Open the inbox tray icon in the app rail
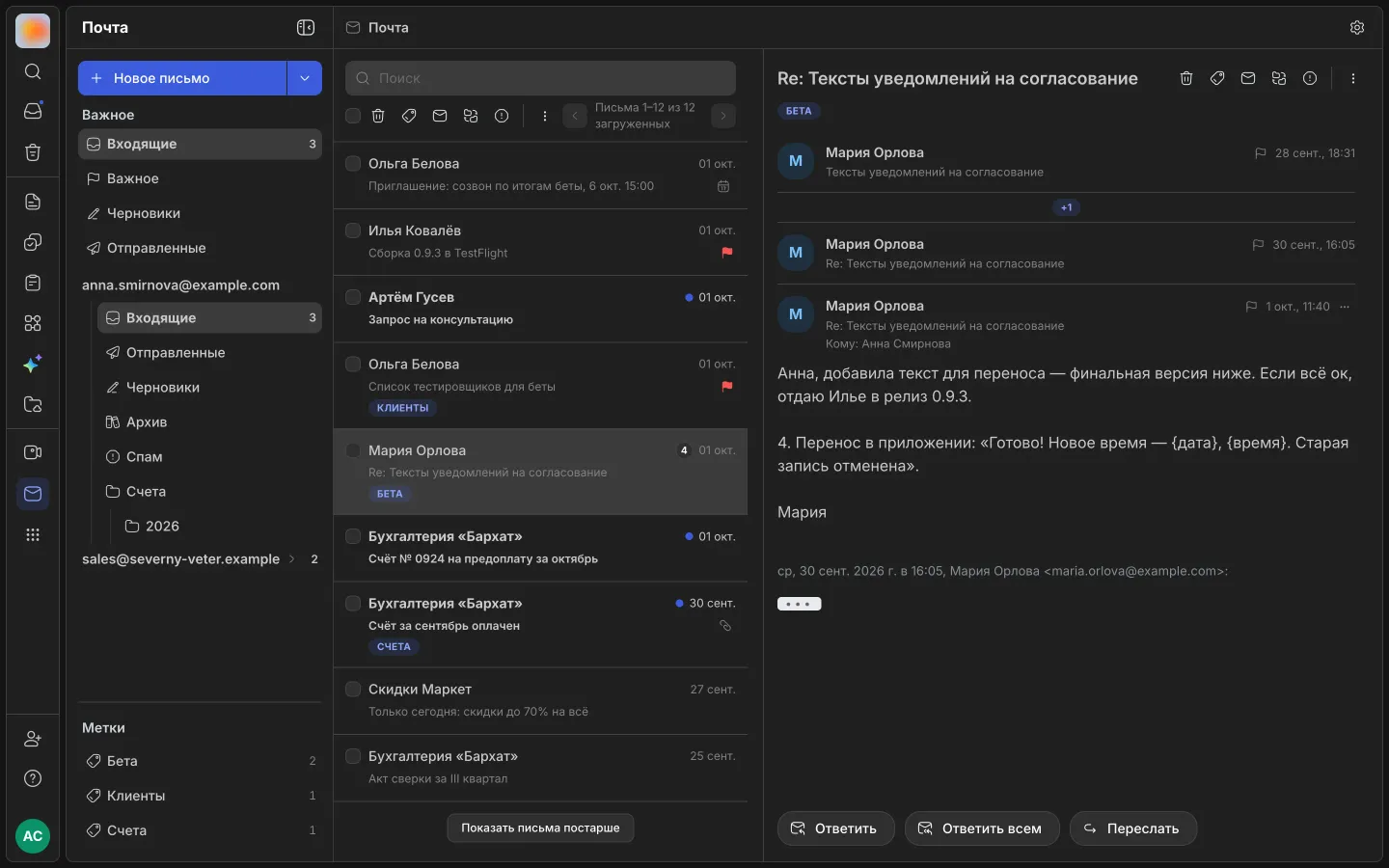 (x=33, y=111)
